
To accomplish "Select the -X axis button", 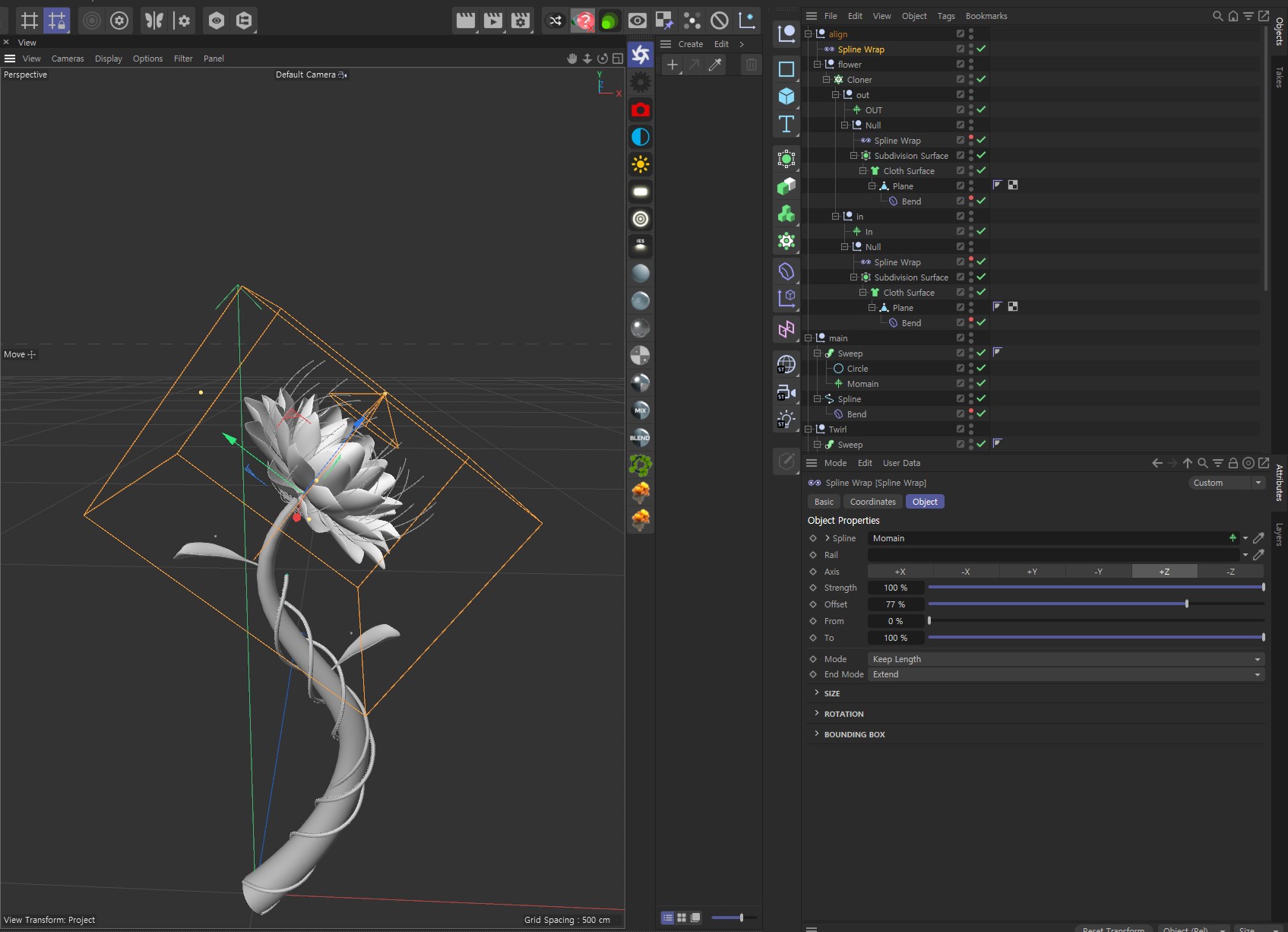I will tap(966, 572).
